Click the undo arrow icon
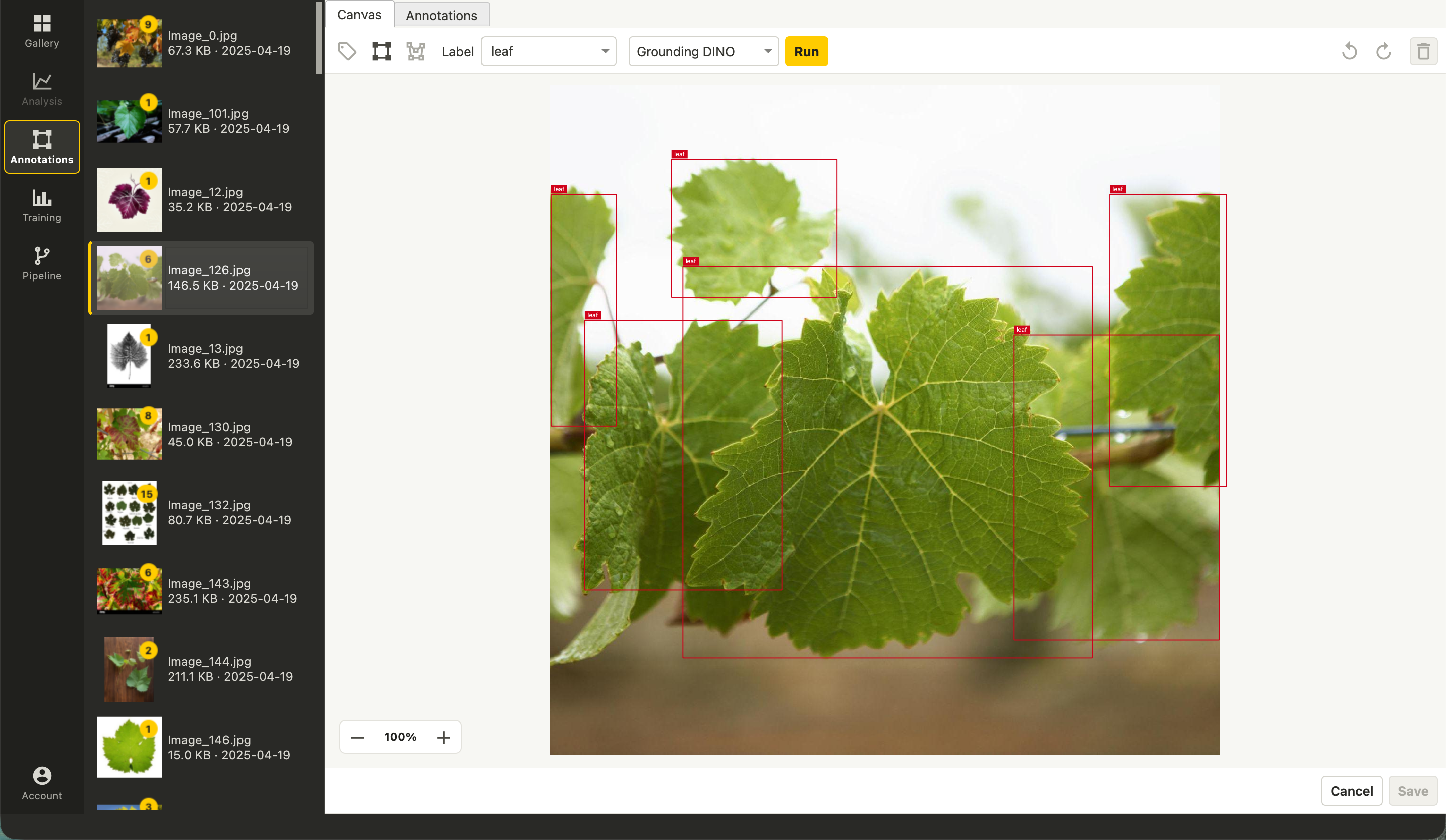 pyautogui.click(x=1350, y=52)
